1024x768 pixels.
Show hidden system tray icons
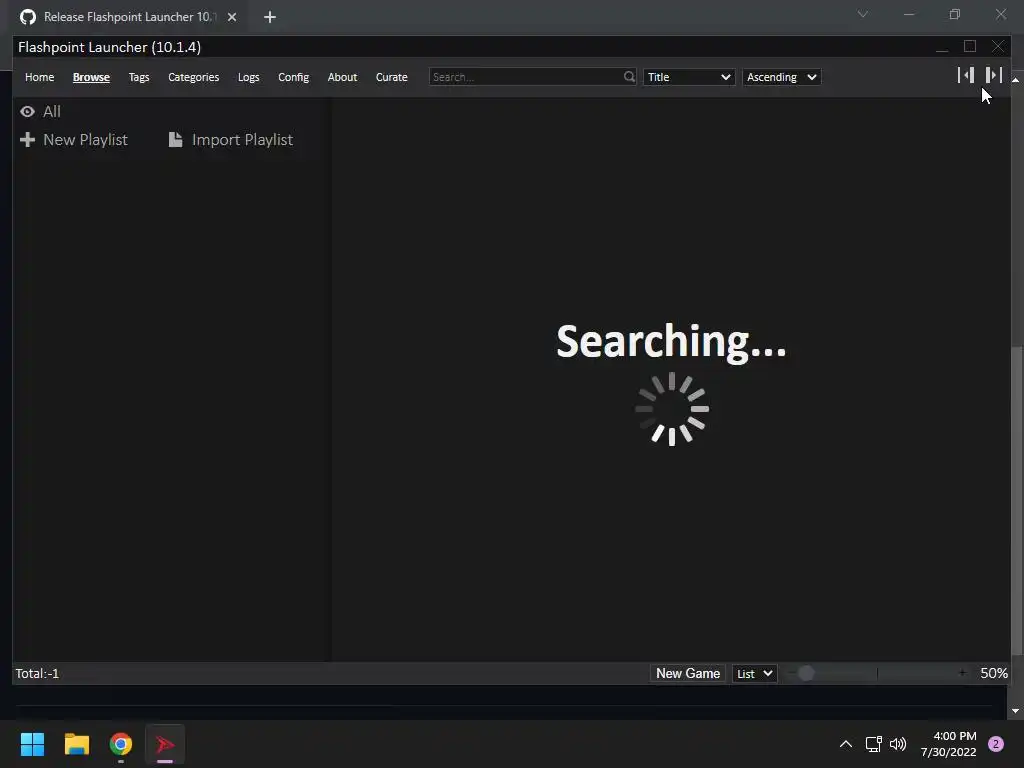click(x=845, y=744)
